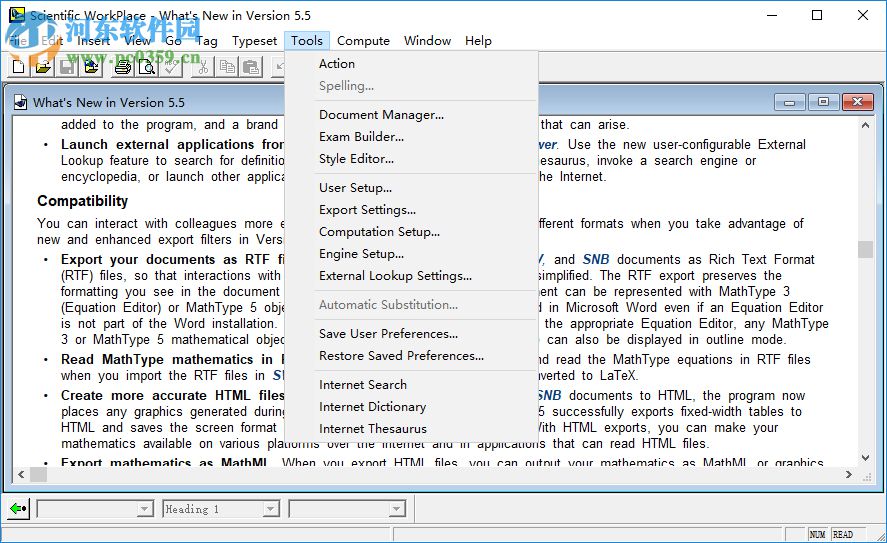This screenshot has width=887, height=543.
Task: Click the Automatic Substitution... menu entry
Action: (x=411, y=305)
